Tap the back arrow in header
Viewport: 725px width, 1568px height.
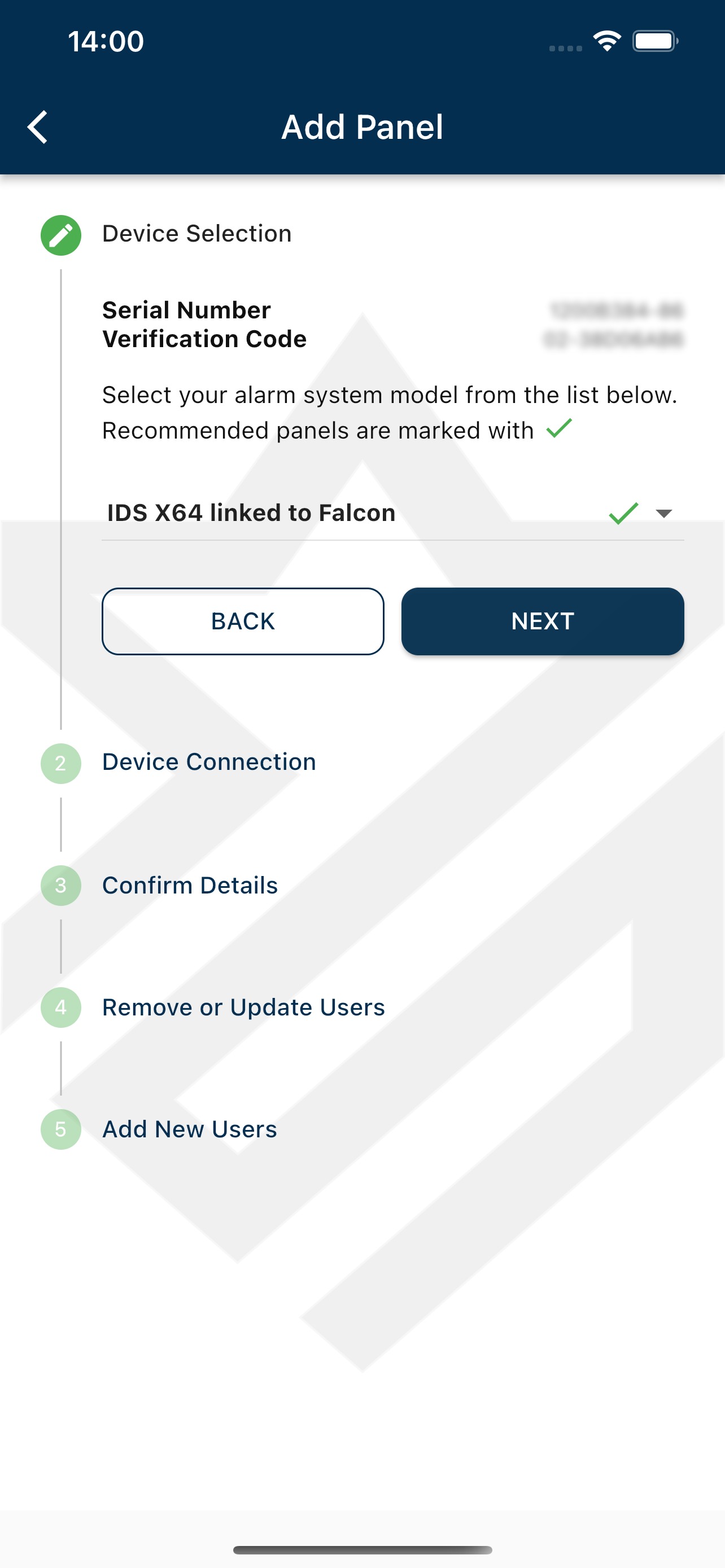click(x=38, y=127)
